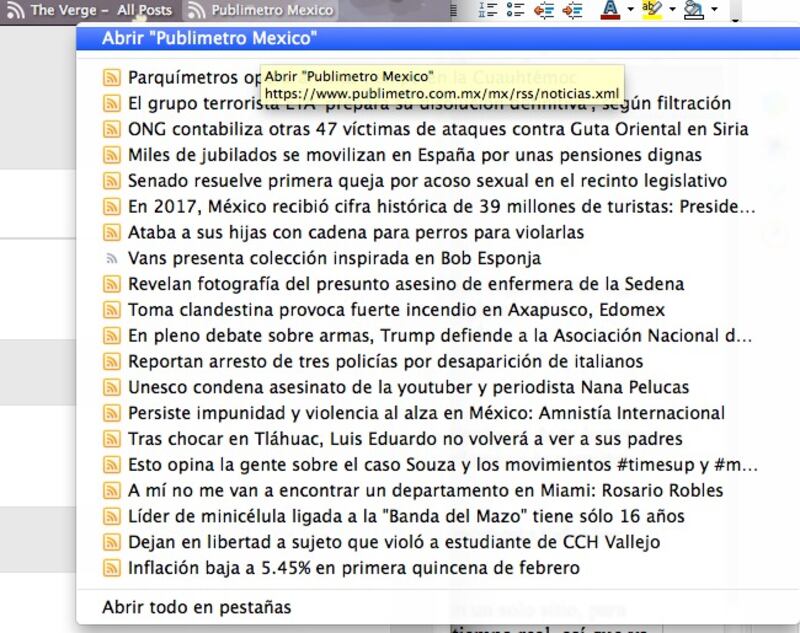This screenshot has width=800, height=633.
Task: Apply the red font color A icon
Action: click(610, 10)
